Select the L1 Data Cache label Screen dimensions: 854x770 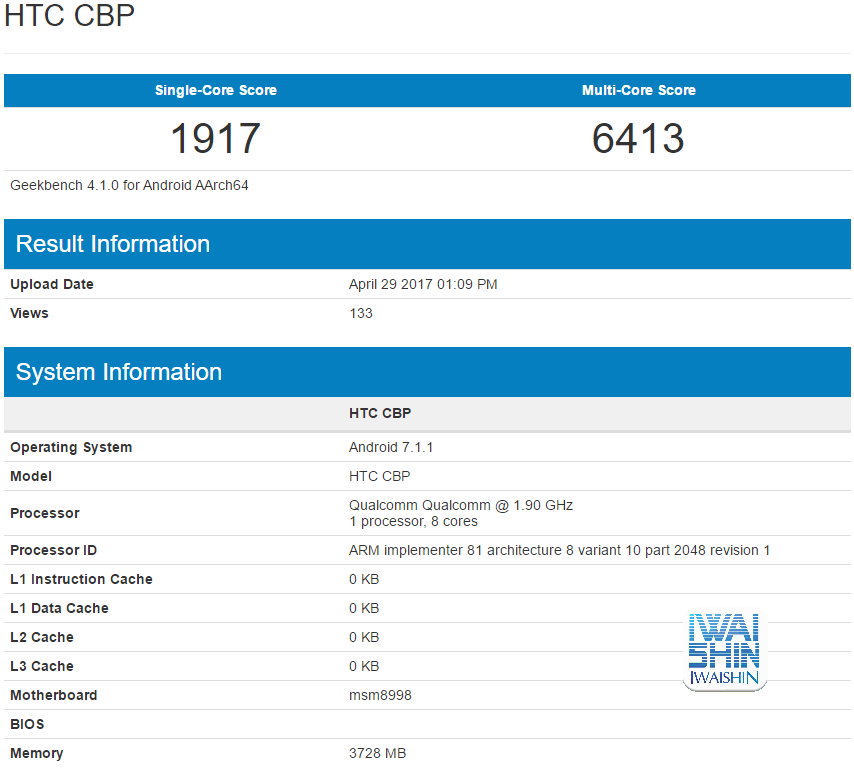59,608
